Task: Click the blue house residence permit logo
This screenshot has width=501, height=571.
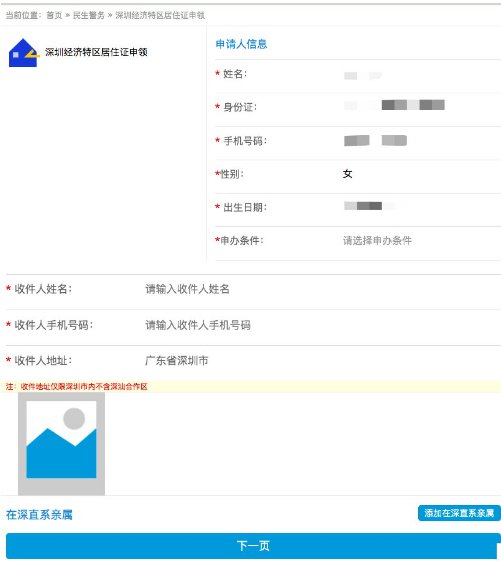Action: pyautogui.click(x=24, y=53)
